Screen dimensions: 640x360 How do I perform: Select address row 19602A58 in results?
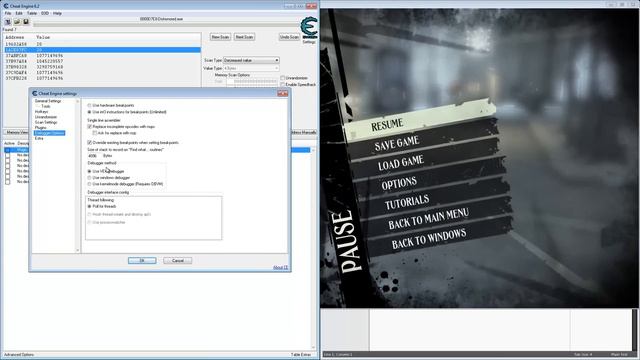(102, 44)
